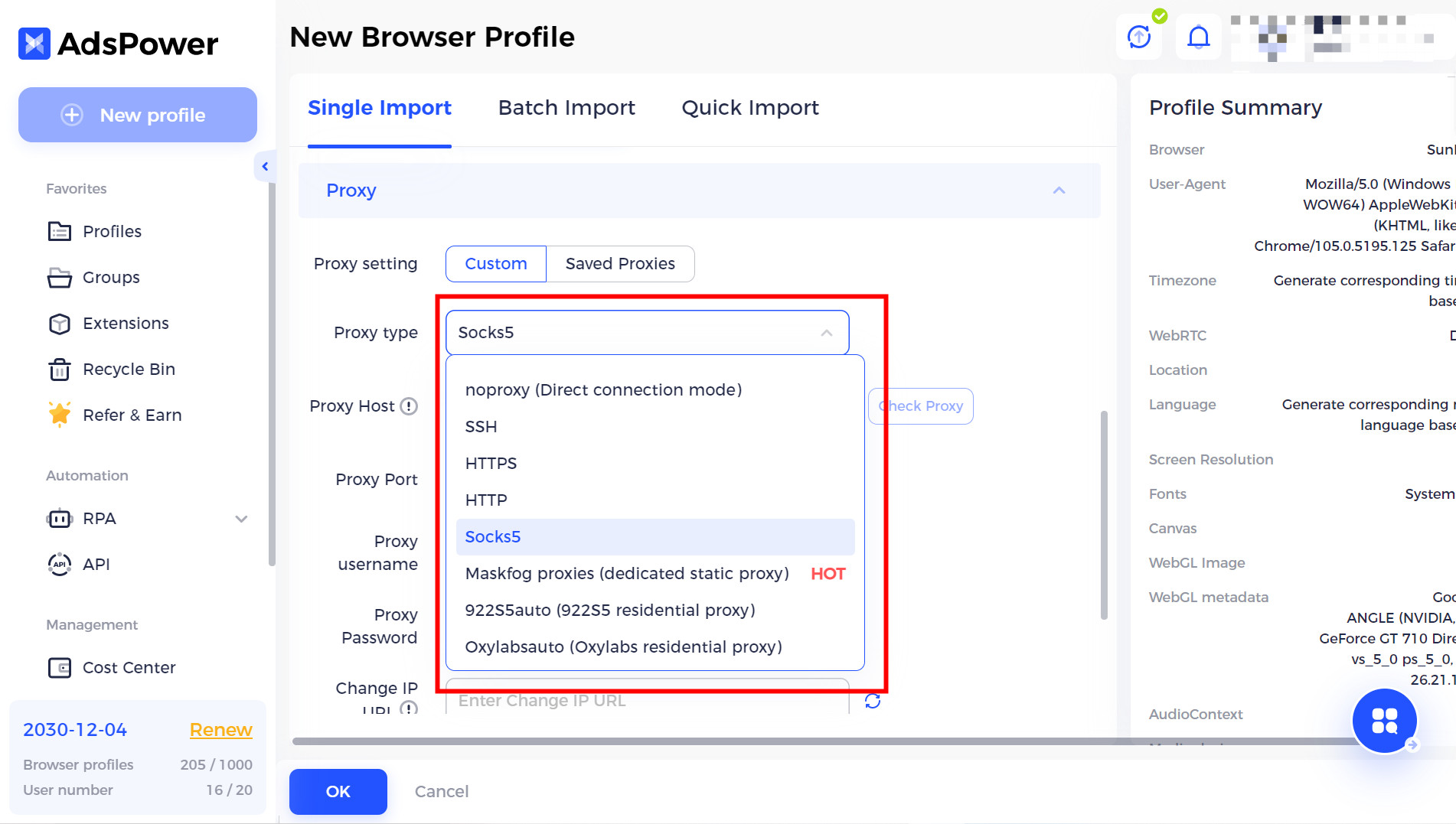The width and height of the screenshot is (1456, 824).
Task: Switch to the Quick Import tab
Action: coord(750,108)
